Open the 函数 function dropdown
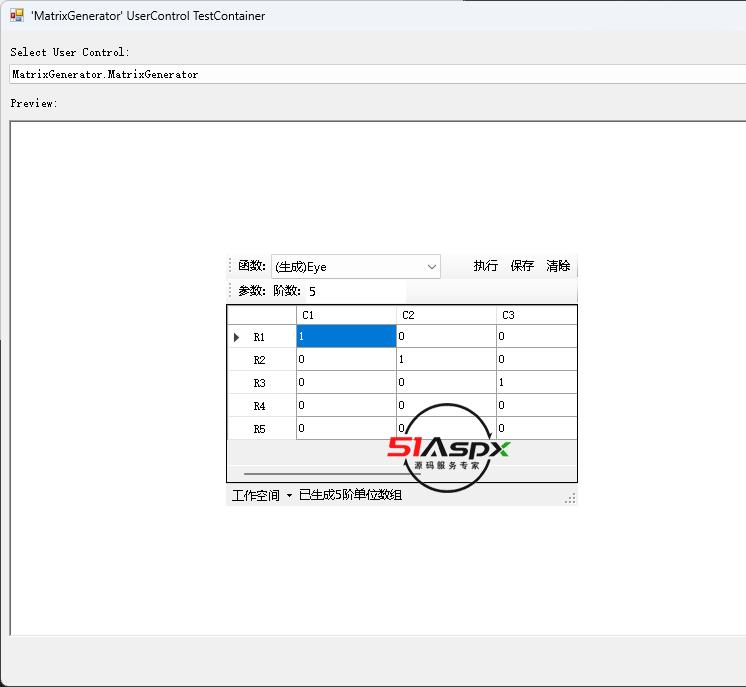This screenshot has width=746, height=687. [431, 267]
